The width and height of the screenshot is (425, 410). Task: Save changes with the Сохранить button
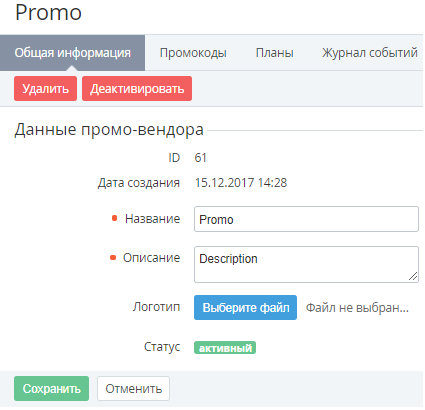pyautogui.click(x=51, y=389)
